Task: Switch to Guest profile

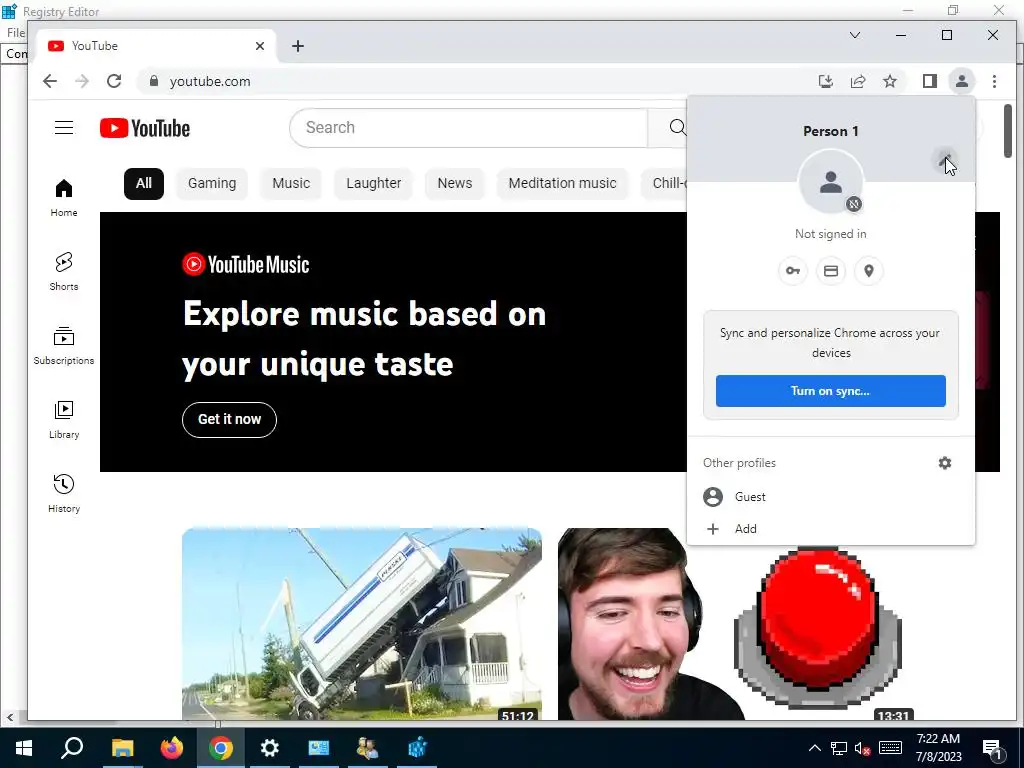Action: click(x=831, y=496)
